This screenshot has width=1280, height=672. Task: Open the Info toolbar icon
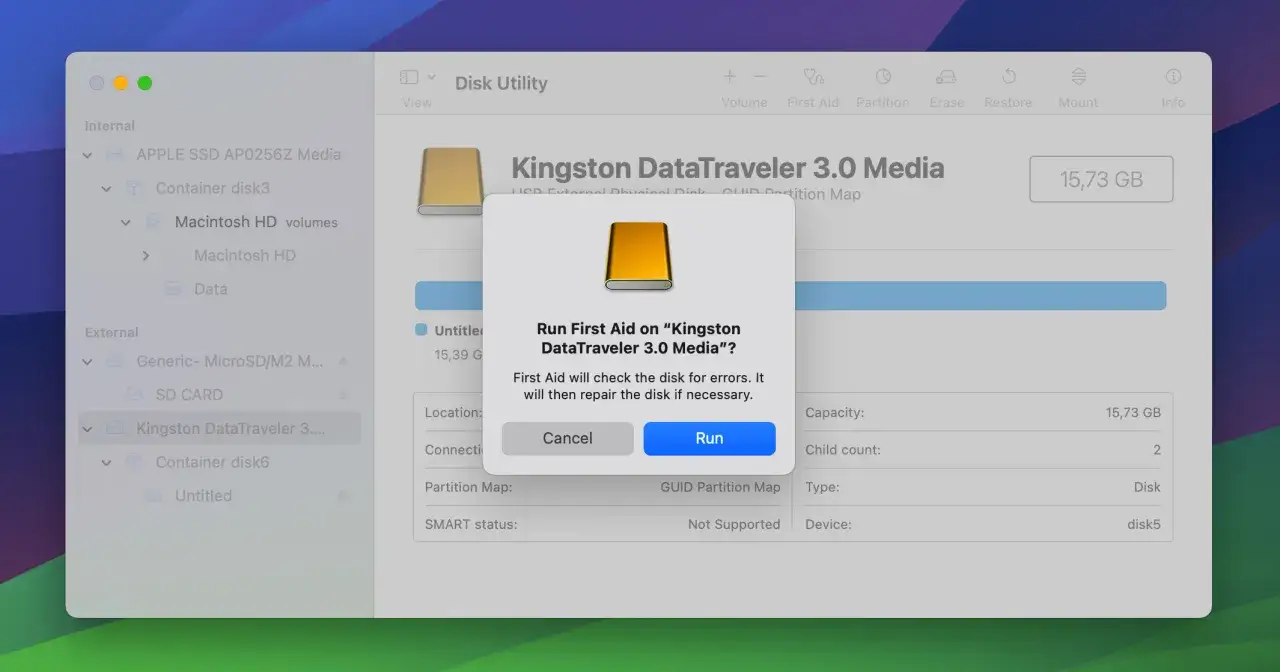(x=1173, y=77)
